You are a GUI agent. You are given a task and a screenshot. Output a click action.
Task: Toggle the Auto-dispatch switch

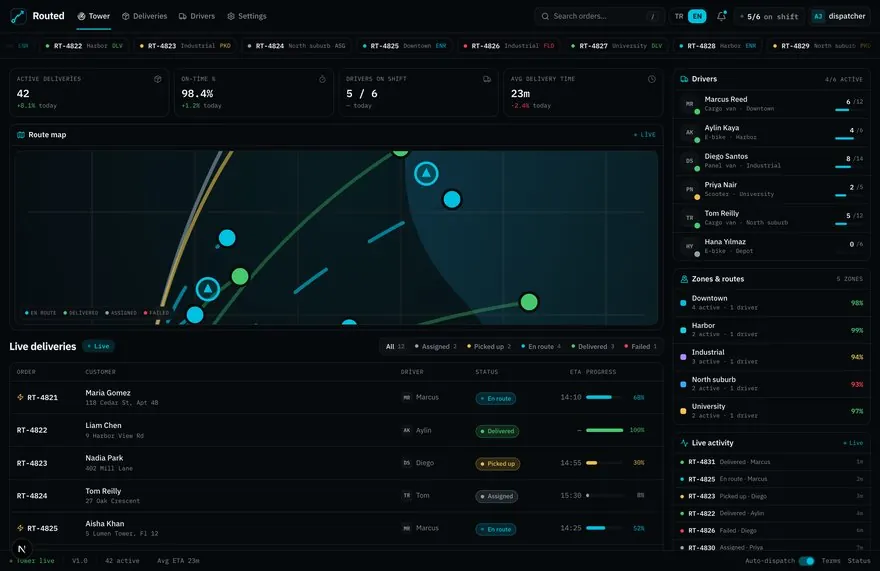[806, 561]
